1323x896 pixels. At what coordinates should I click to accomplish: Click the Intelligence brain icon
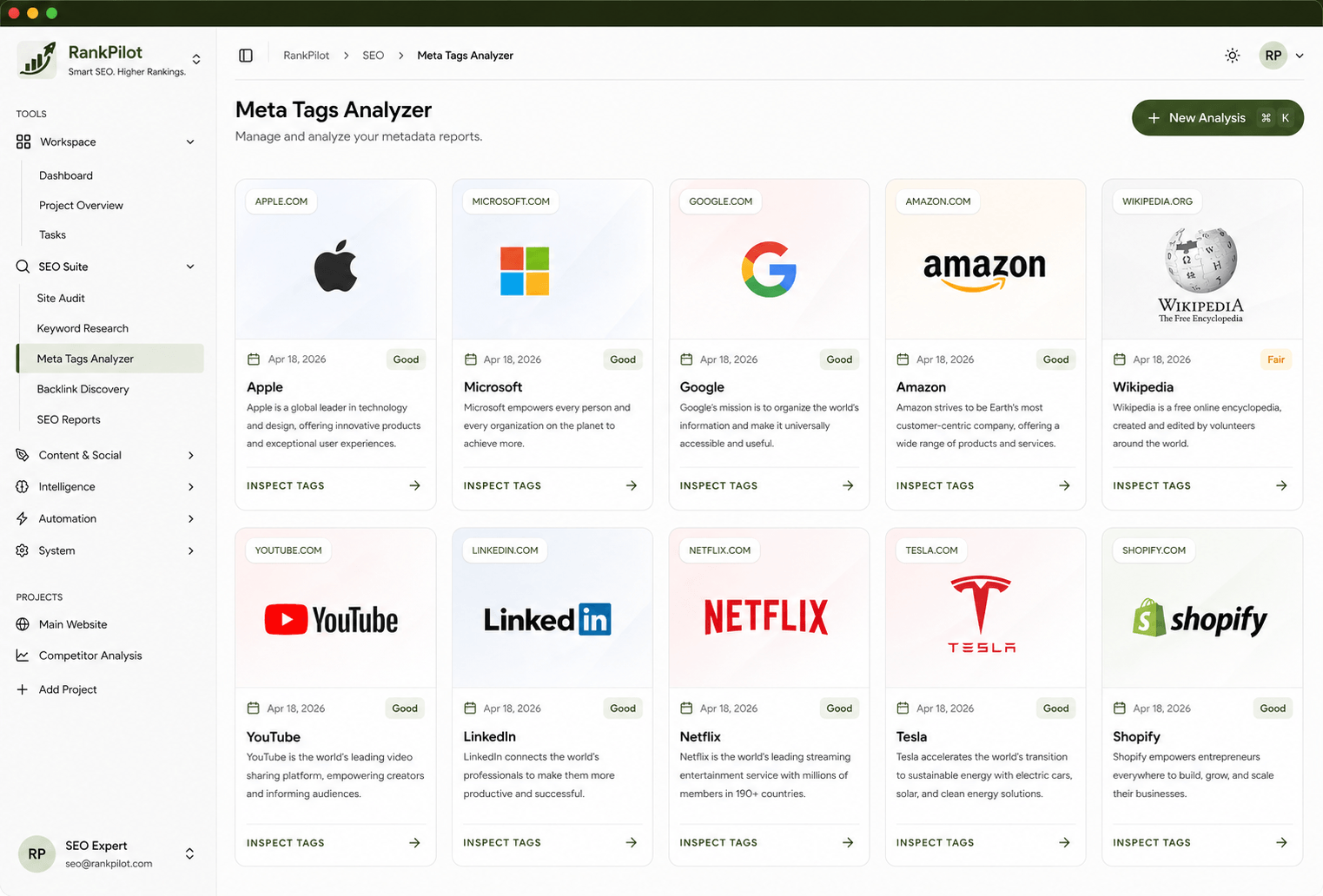[x=23, y=487]
